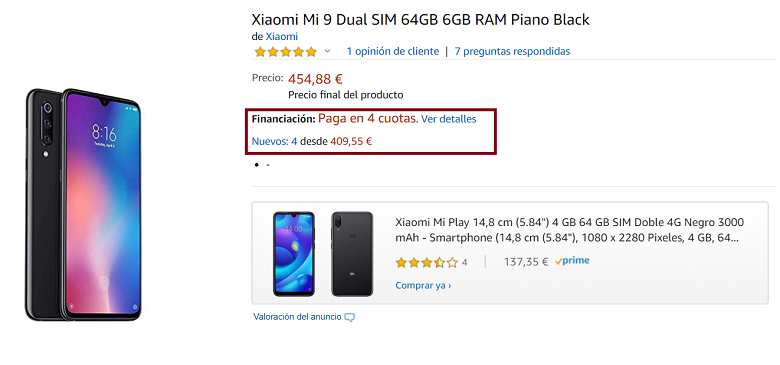Open the Xiaomi Mi Play ad title
This screenshot has width=780, height=365.
[570, 230]
